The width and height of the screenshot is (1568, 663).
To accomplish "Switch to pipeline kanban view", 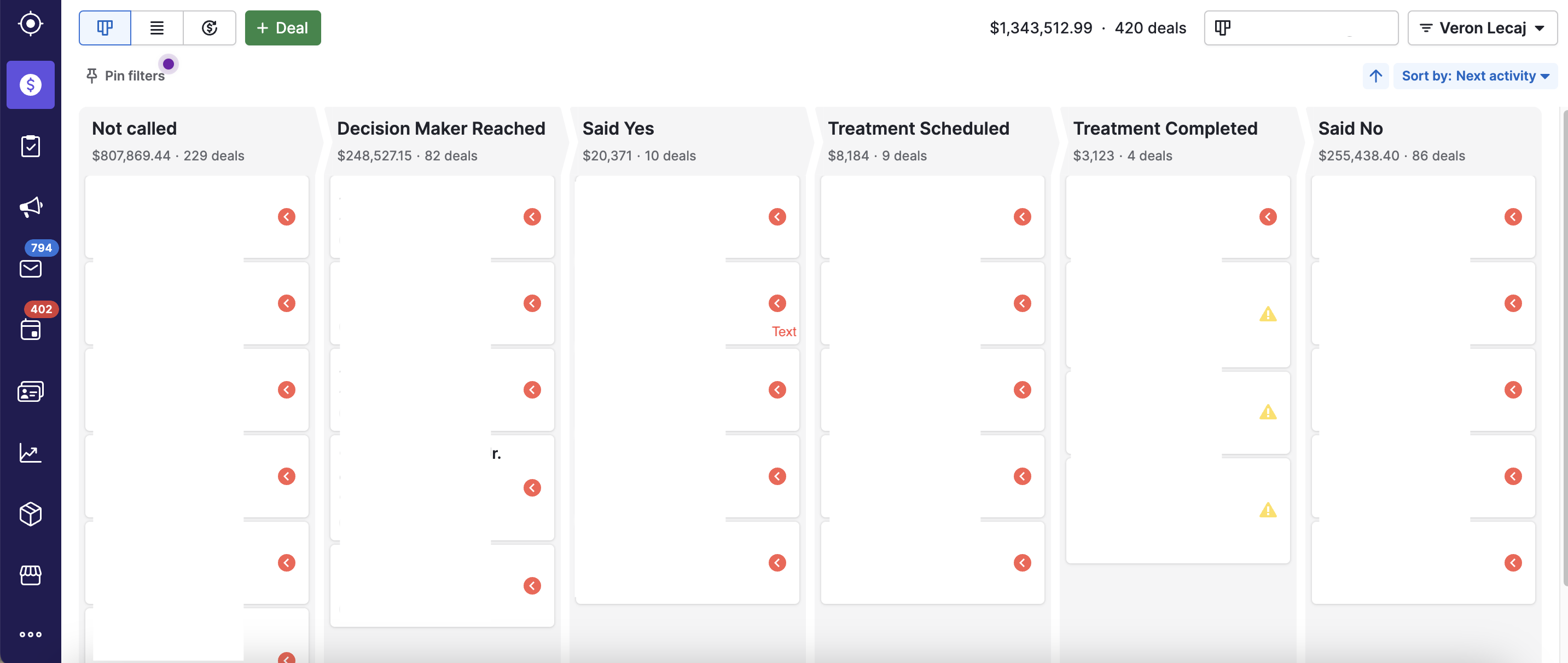I will [x=104, y=28].
